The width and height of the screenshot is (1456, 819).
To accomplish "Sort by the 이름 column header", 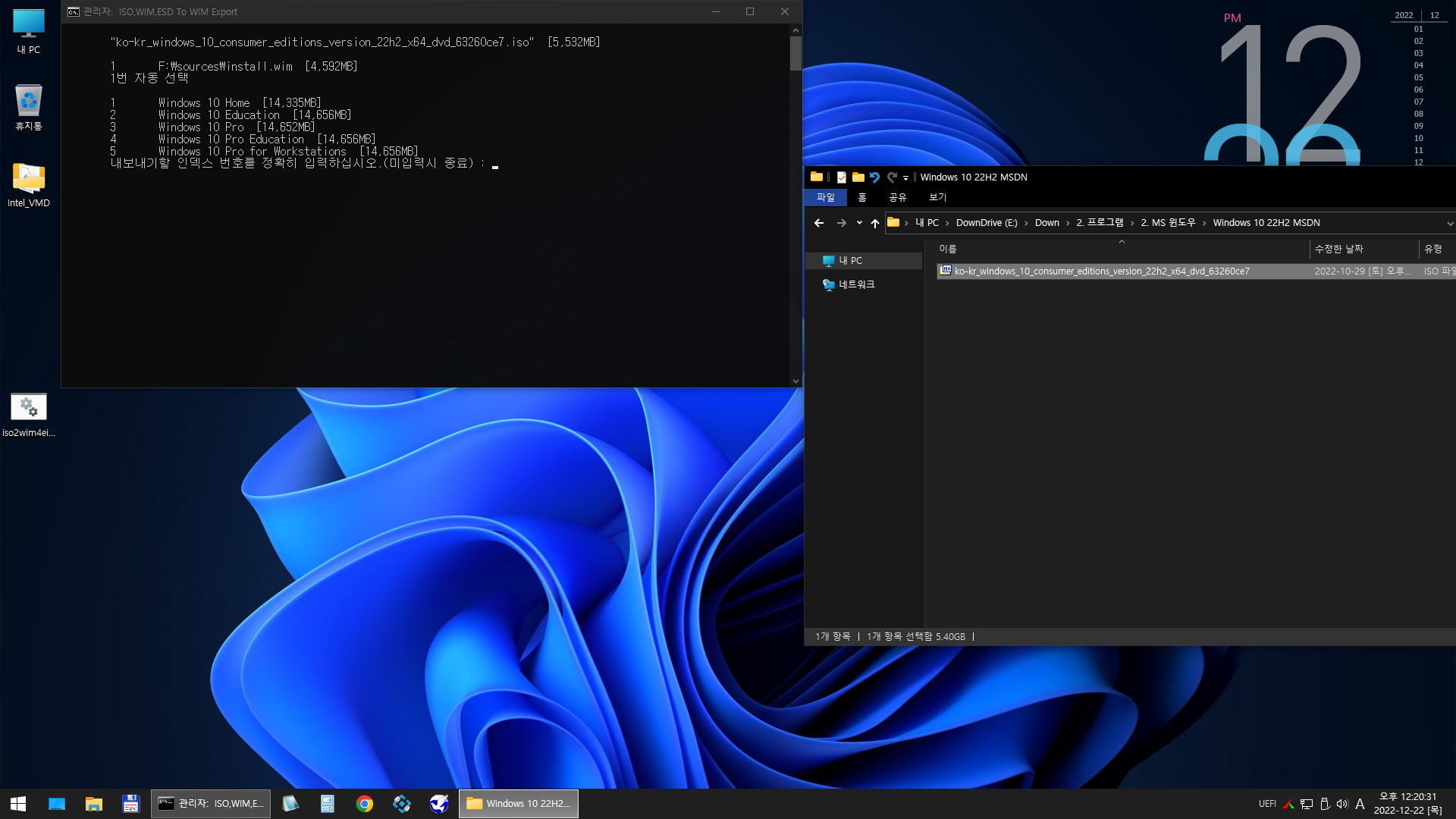I will [948, 249].
